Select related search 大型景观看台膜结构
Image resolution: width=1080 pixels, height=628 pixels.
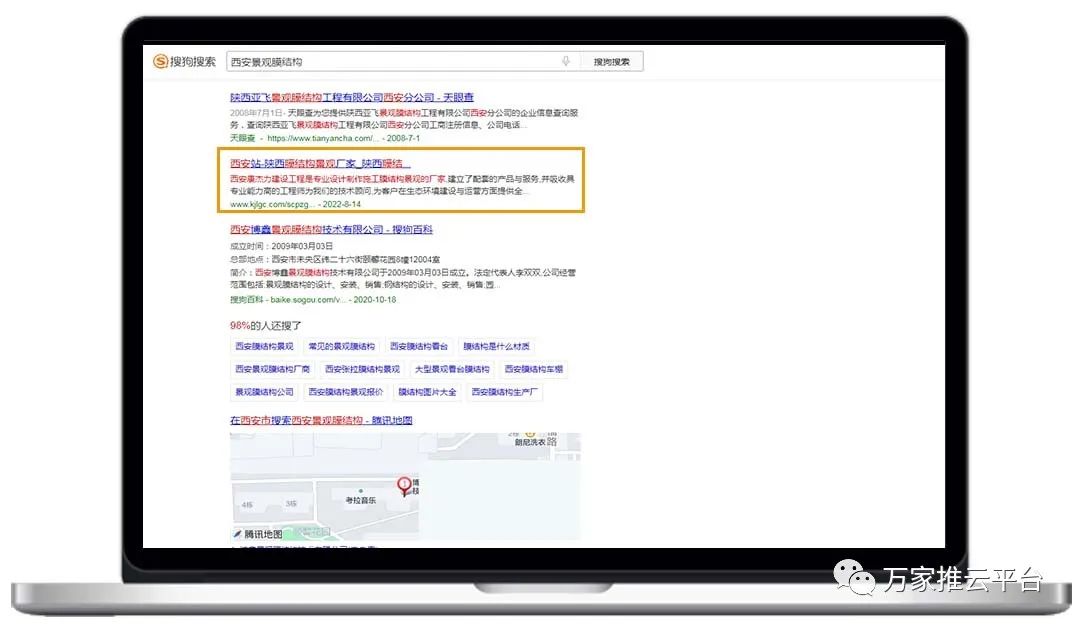tap(452, 370)
